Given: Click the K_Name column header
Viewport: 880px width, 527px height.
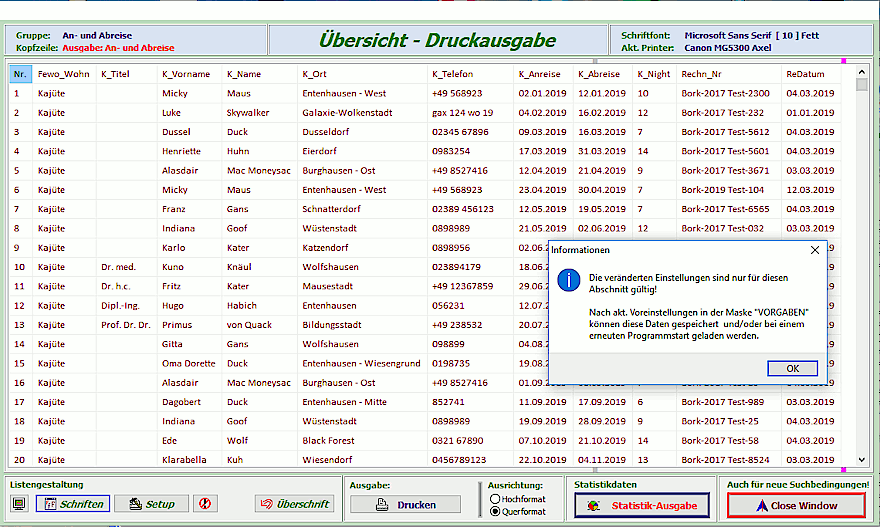Looking at the screenshot, I should tap(243, 74).
